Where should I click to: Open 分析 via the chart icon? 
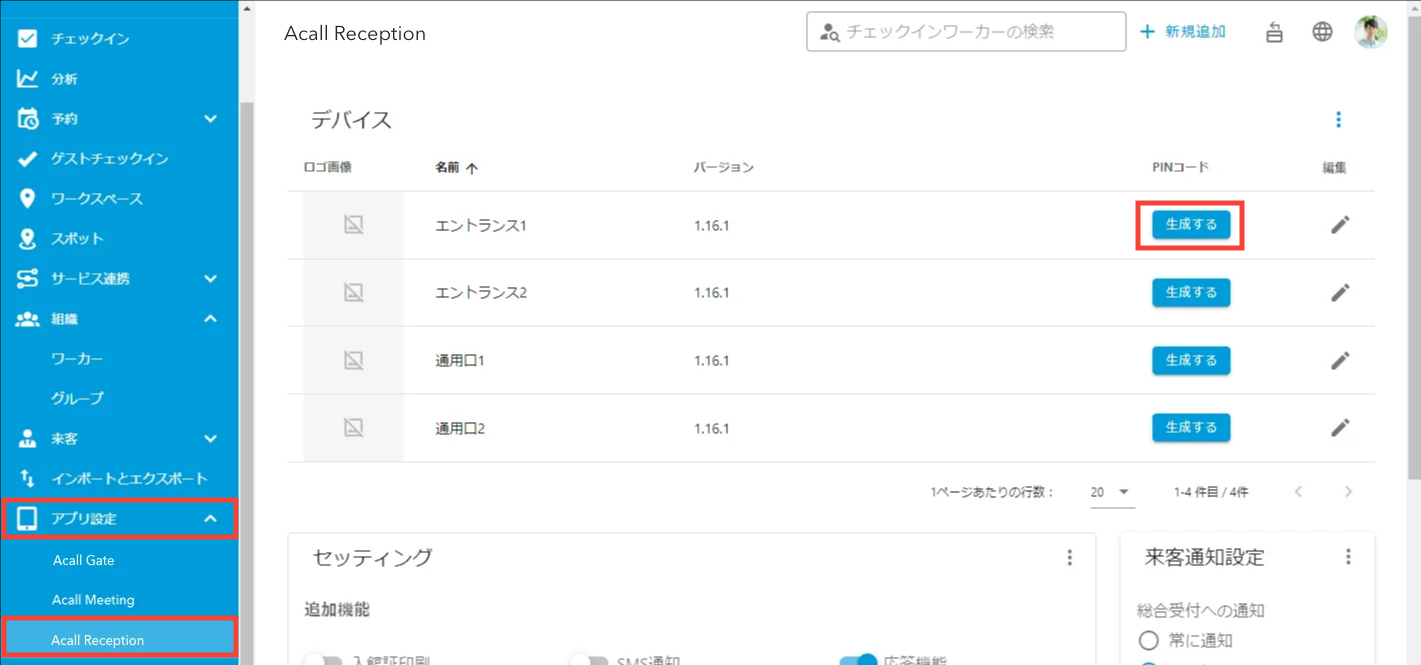point(27,79)
